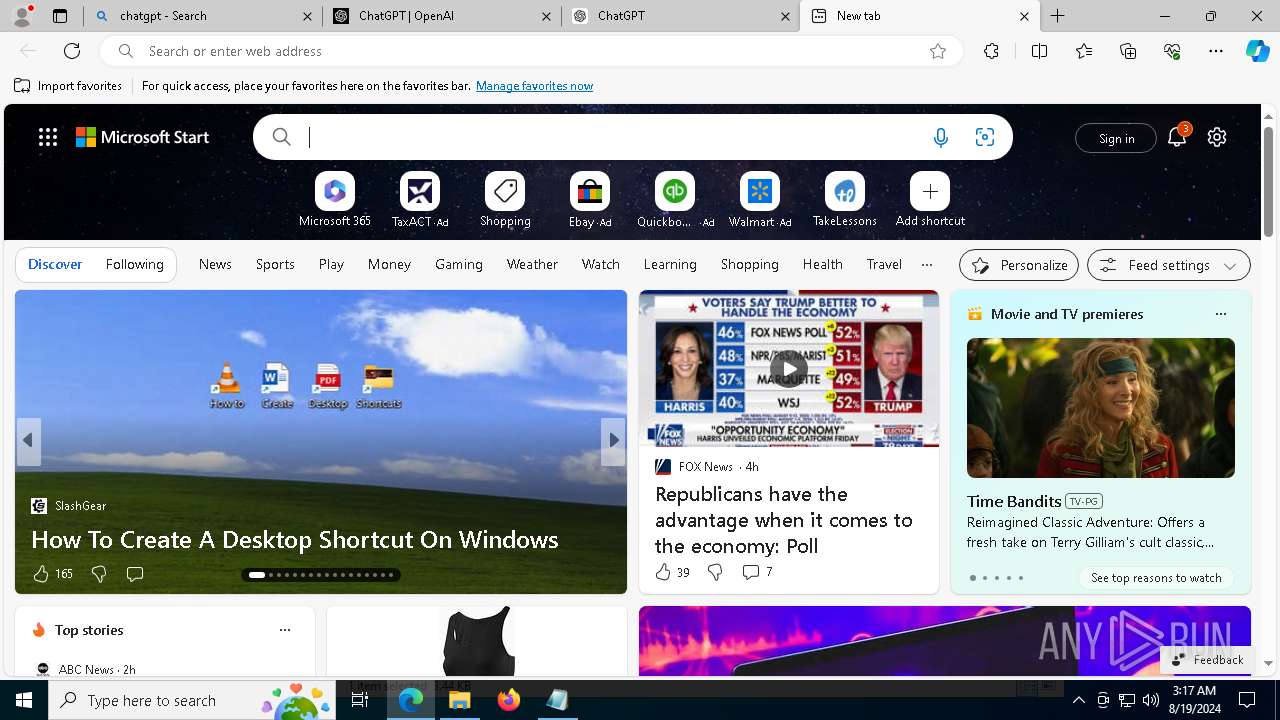Viewport: 1280px width, 720px height.
Task: Click the Personalize button
Action: point(1019,265)
